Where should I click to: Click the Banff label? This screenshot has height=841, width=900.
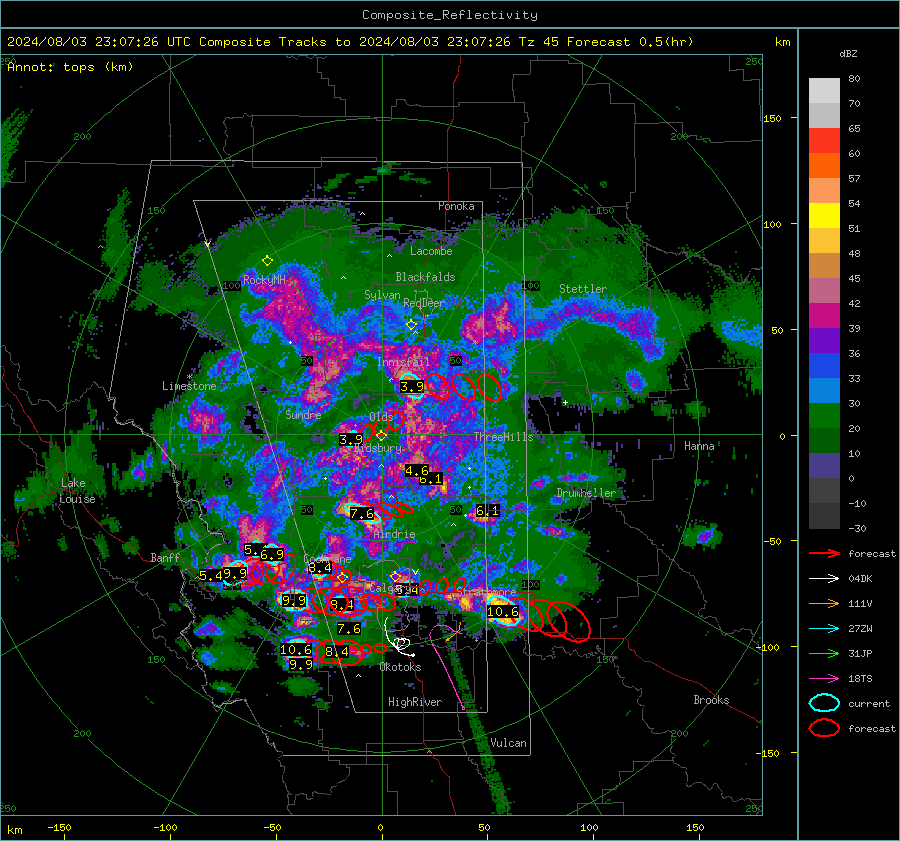165,557
